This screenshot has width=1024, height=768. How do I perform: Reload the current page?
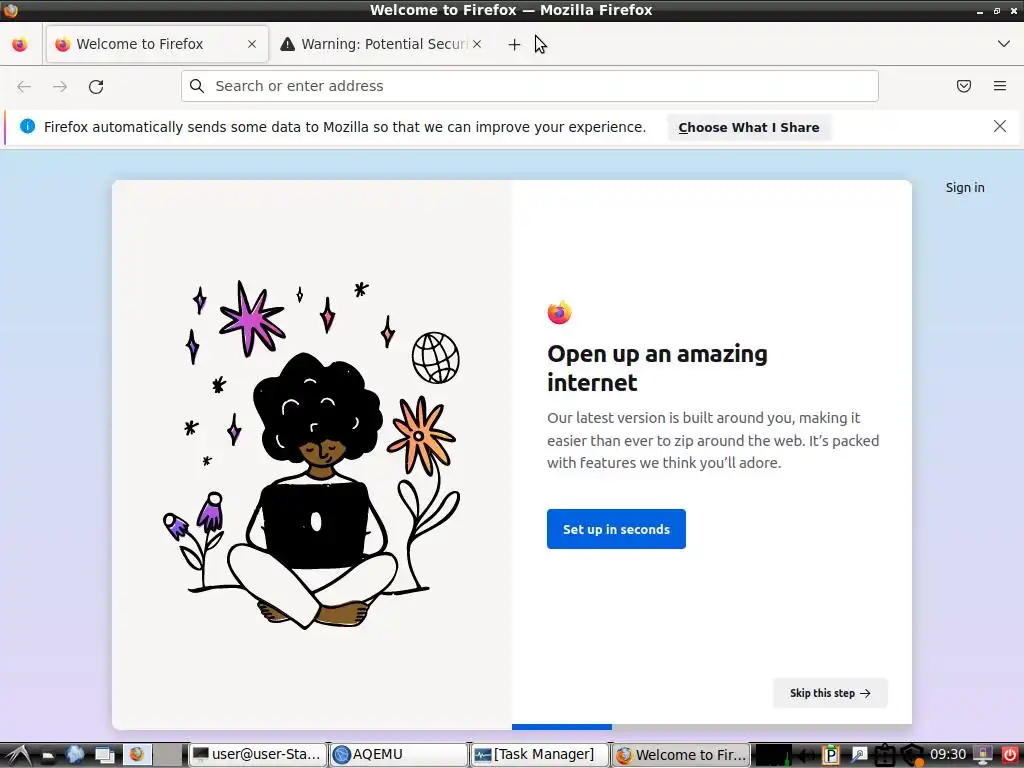[96, 86]
